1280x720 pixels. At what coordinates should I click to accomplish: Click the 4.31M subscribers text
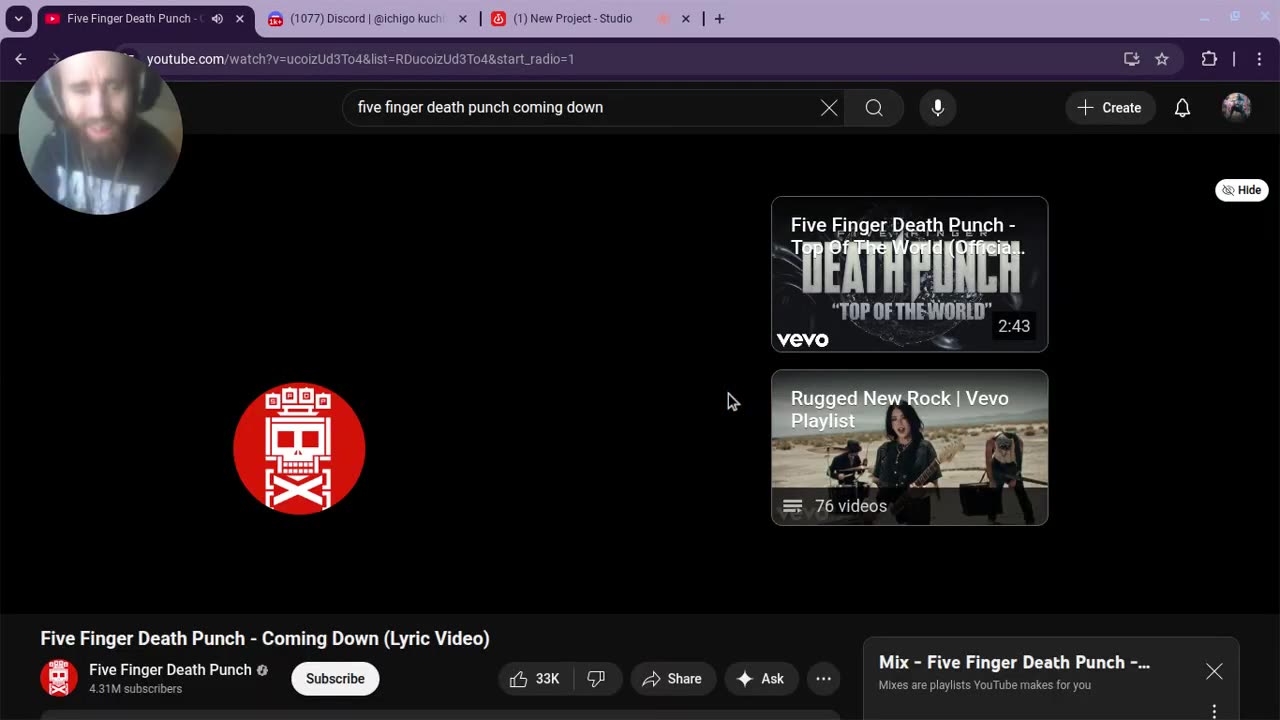tap(135, 689)
